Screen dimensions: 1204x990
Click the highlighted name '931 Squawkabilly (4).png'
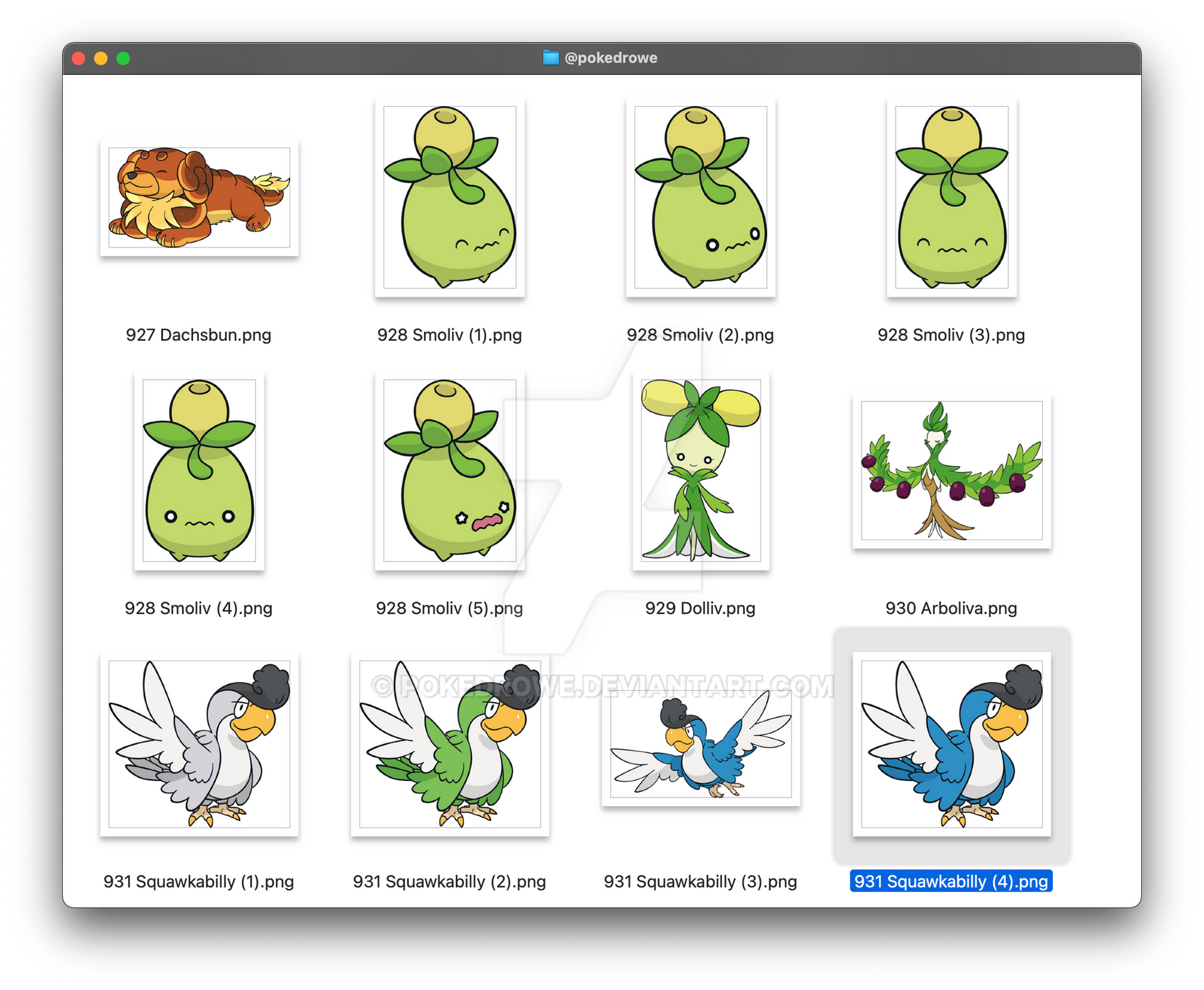951,881
